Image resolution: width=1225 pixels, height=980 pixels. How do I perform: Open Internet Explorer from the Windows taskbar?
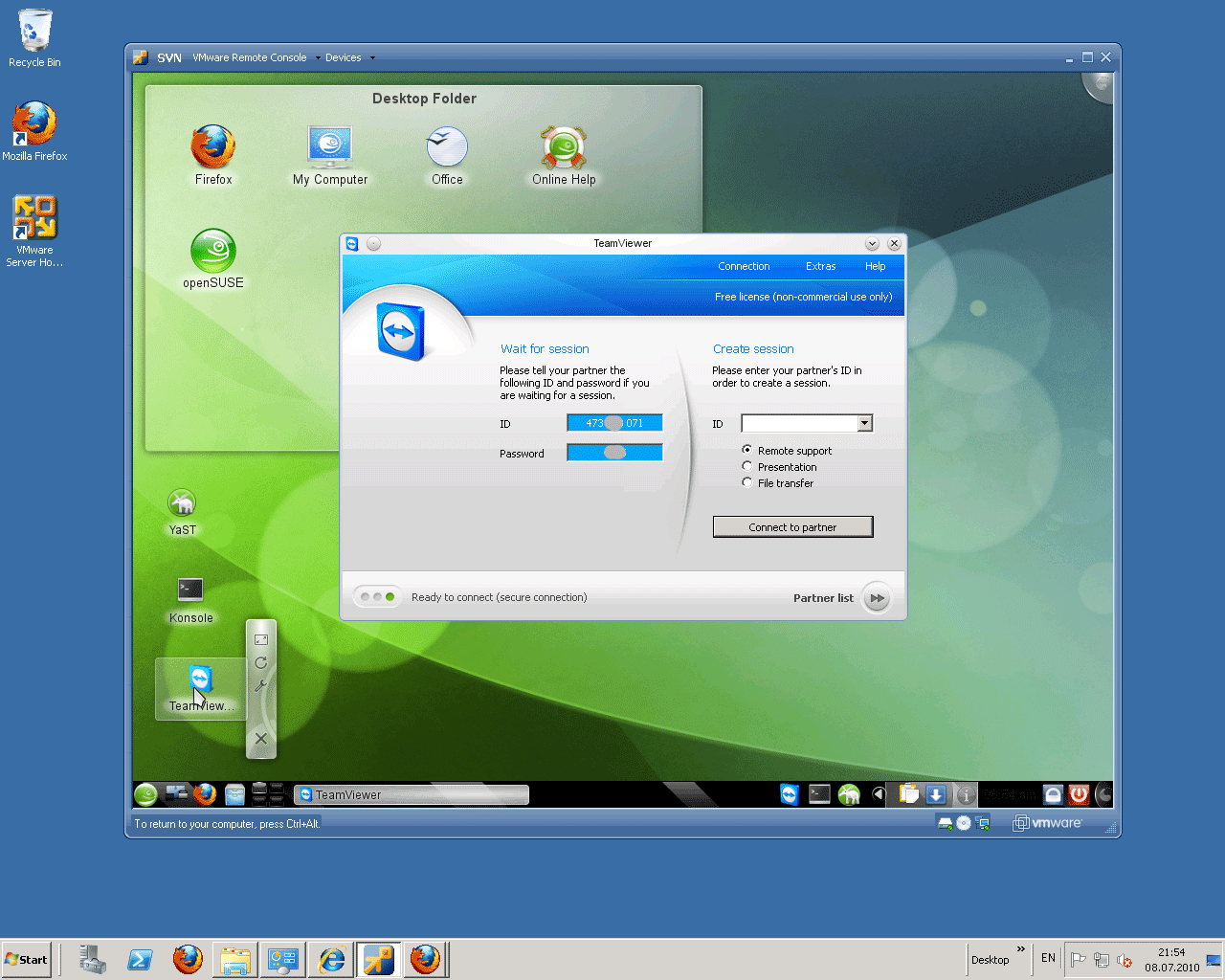click(331, 959)
